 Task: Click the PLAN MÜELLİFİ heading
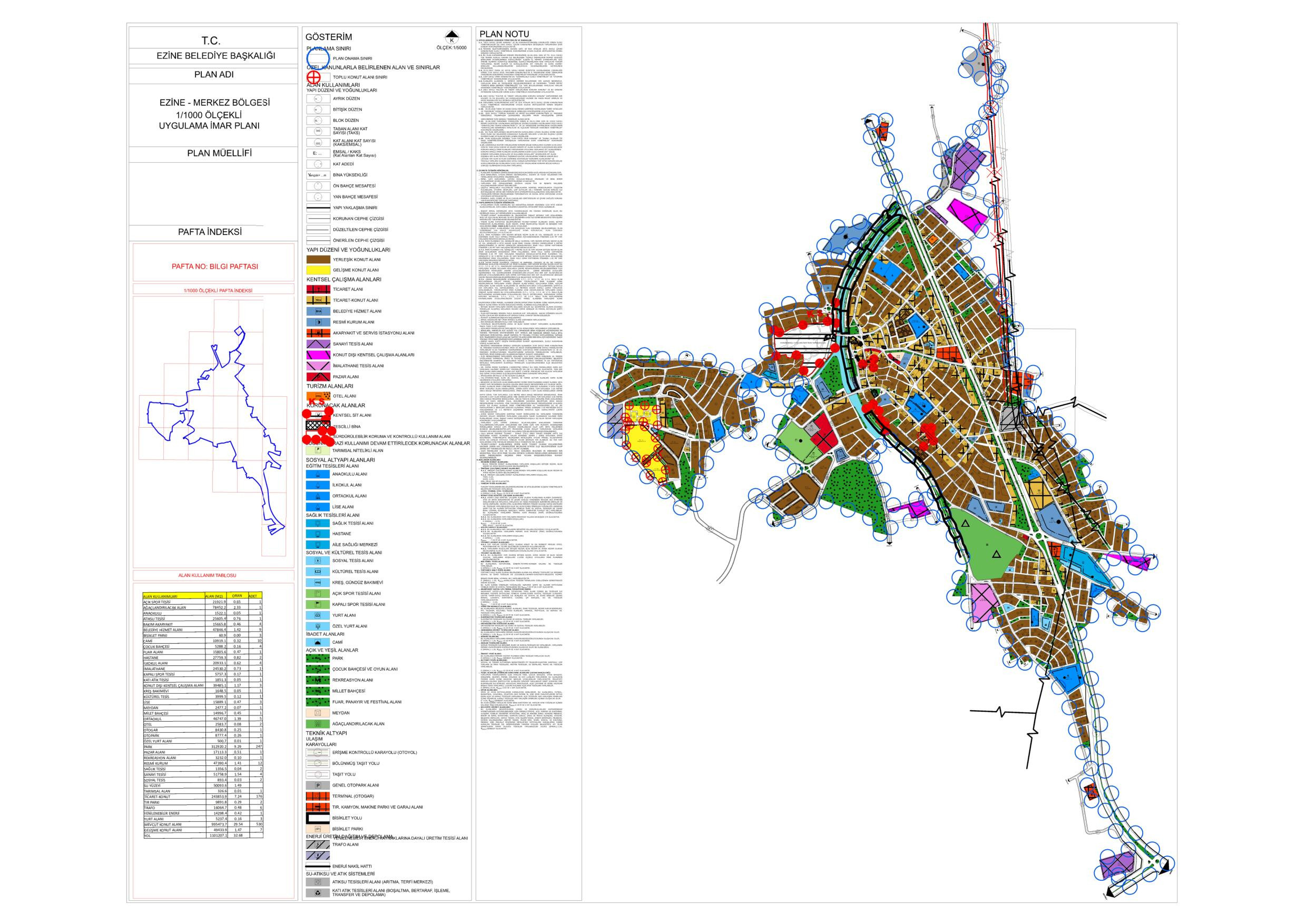pos(219,153)
